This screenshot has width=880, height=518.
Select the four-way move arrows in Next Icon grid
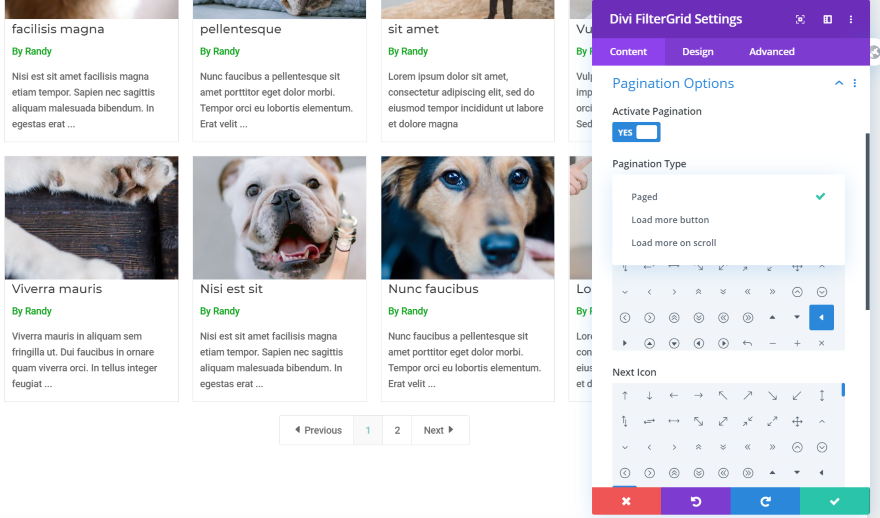(797, 421)
